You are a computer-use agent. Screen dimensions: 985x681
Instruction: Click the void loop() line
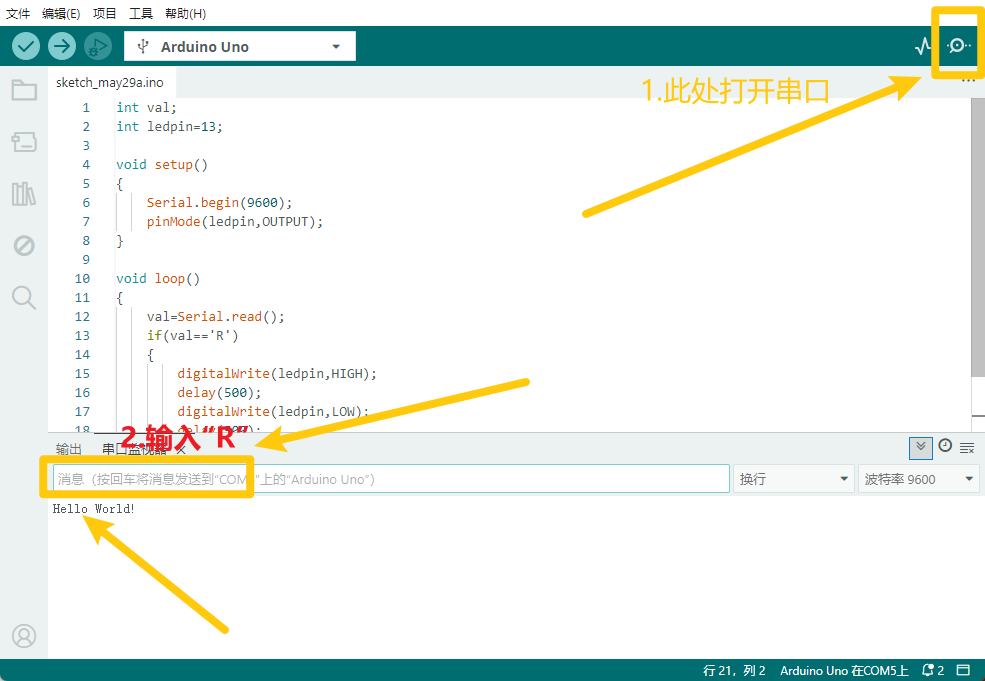coord(158,278)
